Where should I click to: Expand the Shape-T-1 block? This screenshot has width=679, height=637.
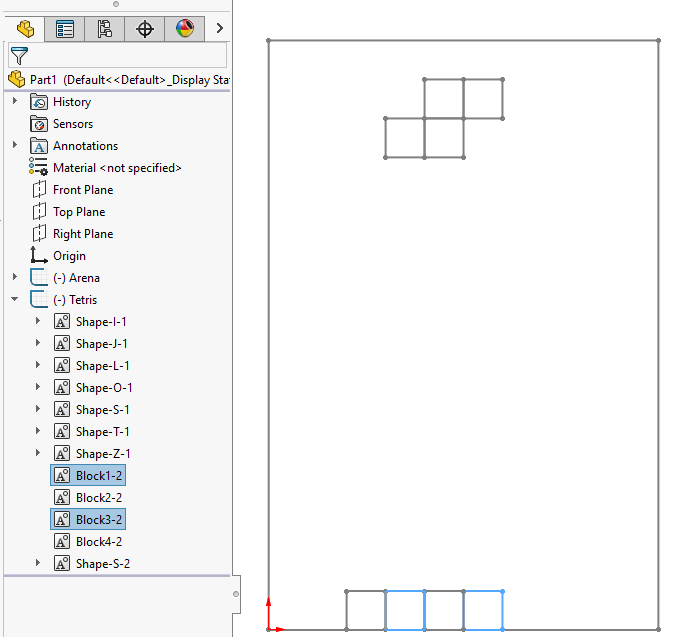coord(38,431)
